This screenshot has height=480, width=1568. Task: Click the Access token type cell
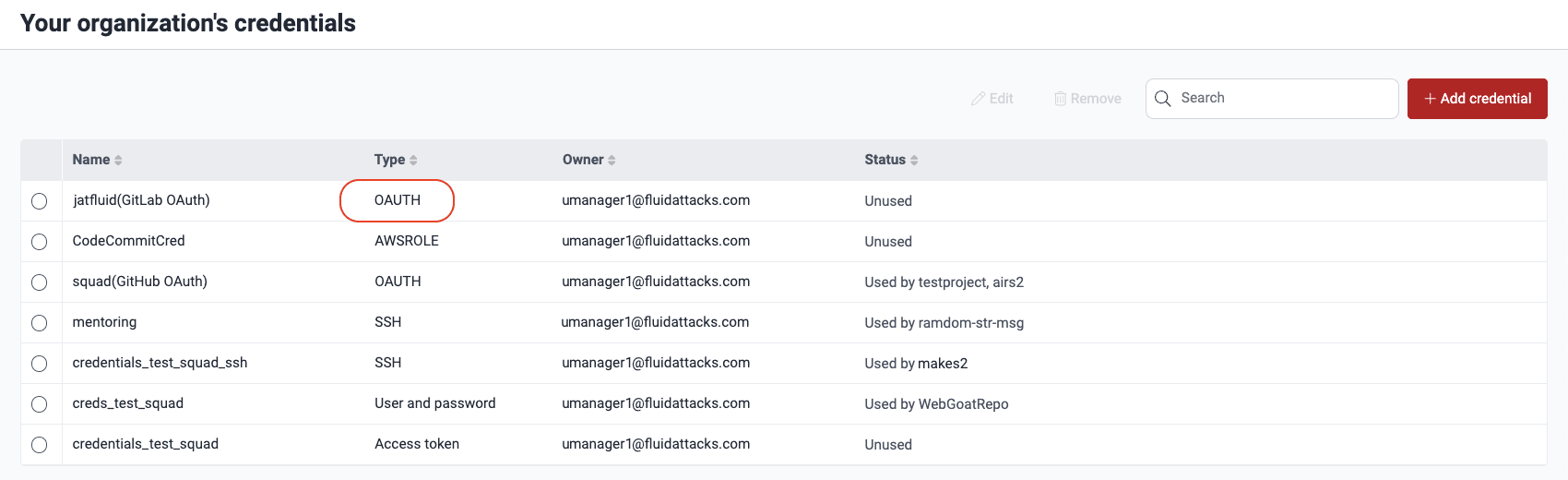[x=417, y=444]
